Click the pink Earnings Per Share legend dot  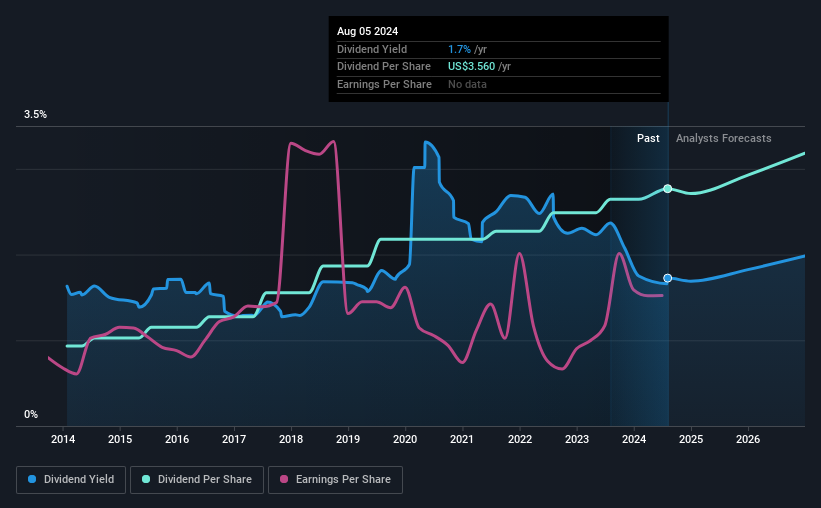284,479
